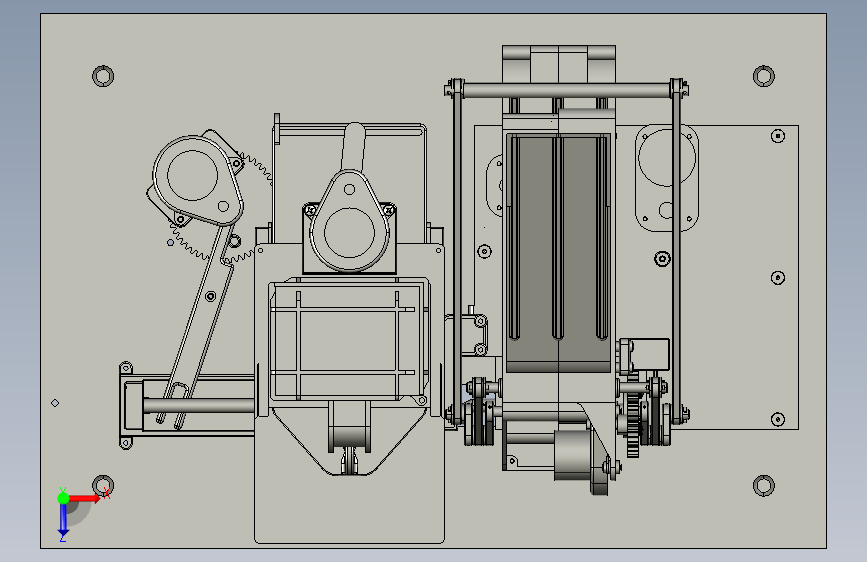Select the left teardrop cam plate with toothed sector
Image resolution: width=867 pixels, height=562 pixels.
point(197,180)
